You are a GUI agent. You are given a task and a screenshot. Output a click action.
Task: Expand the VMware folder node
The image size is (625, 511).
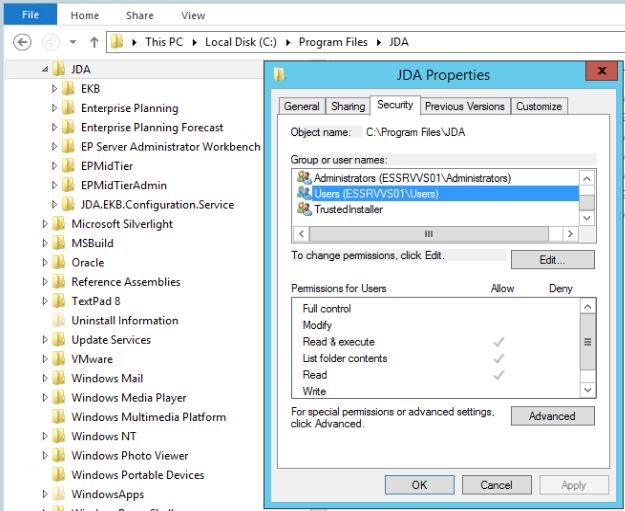click(x=45, y=359)
